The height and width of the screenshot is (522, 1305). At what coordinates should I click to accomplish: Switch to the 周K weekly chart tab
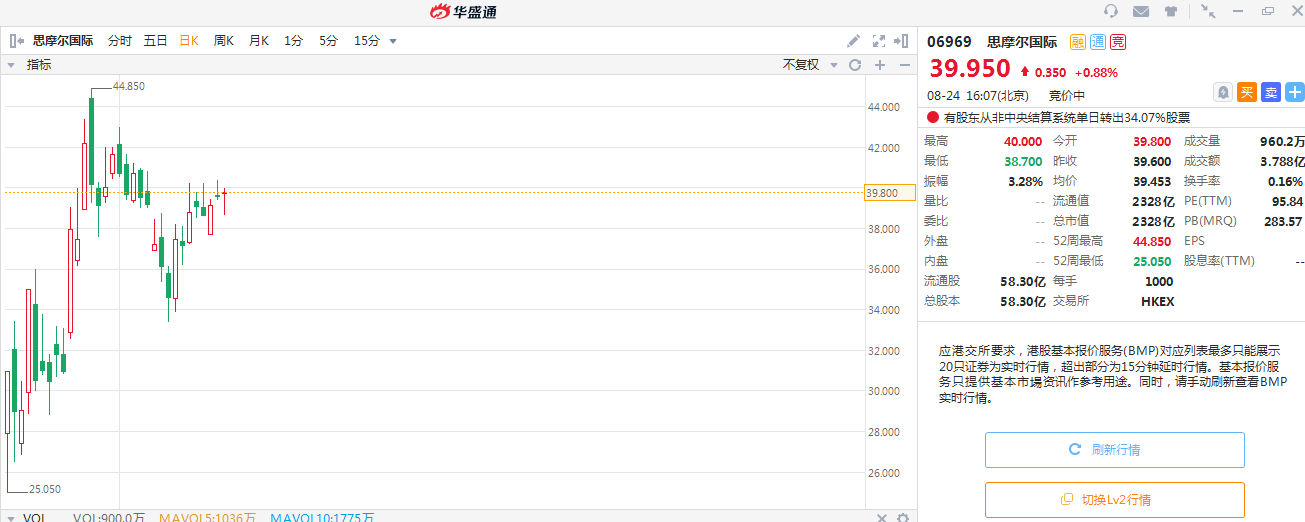[223, 41]
